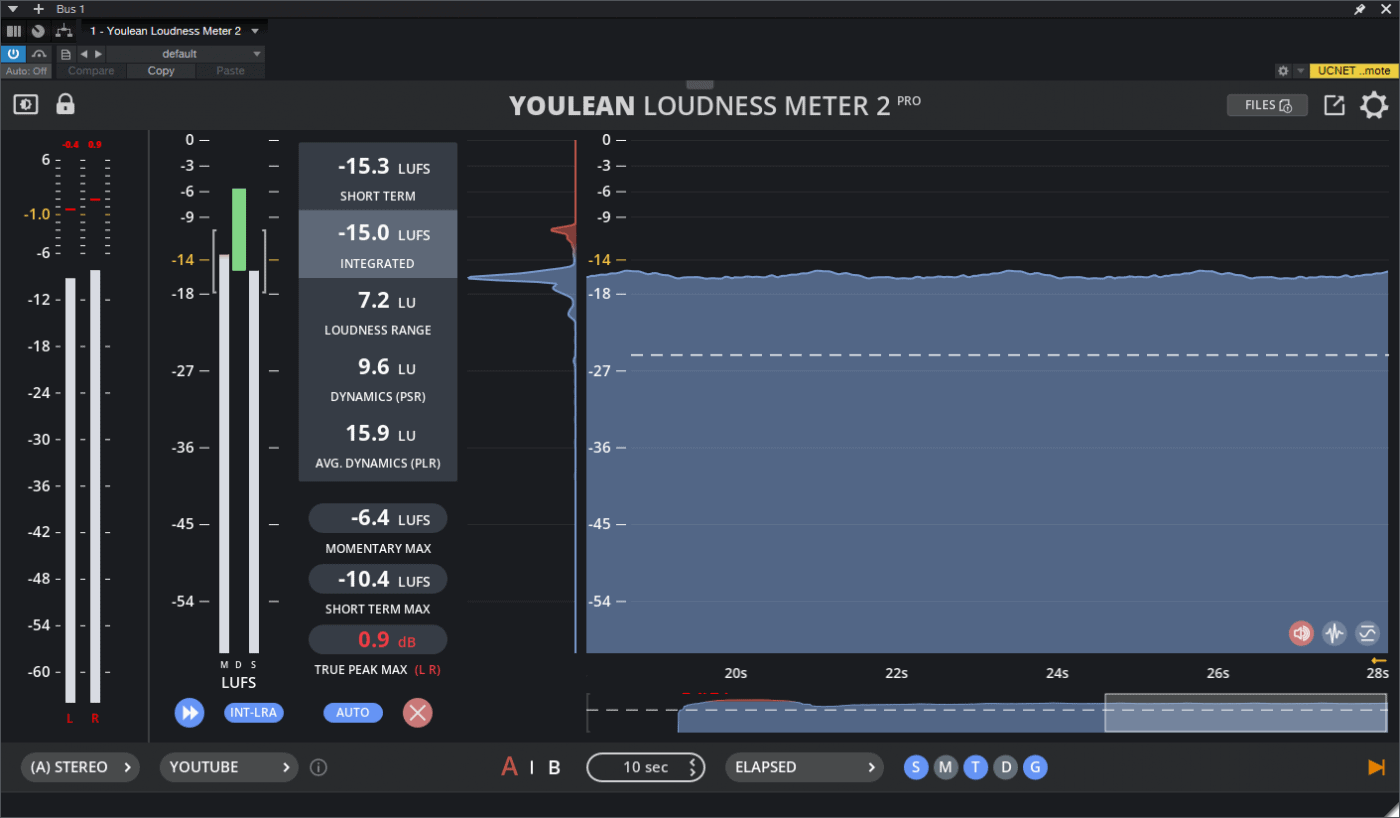
Task: Open plugin settings with the large gear icon
Action: (1374, 105)
